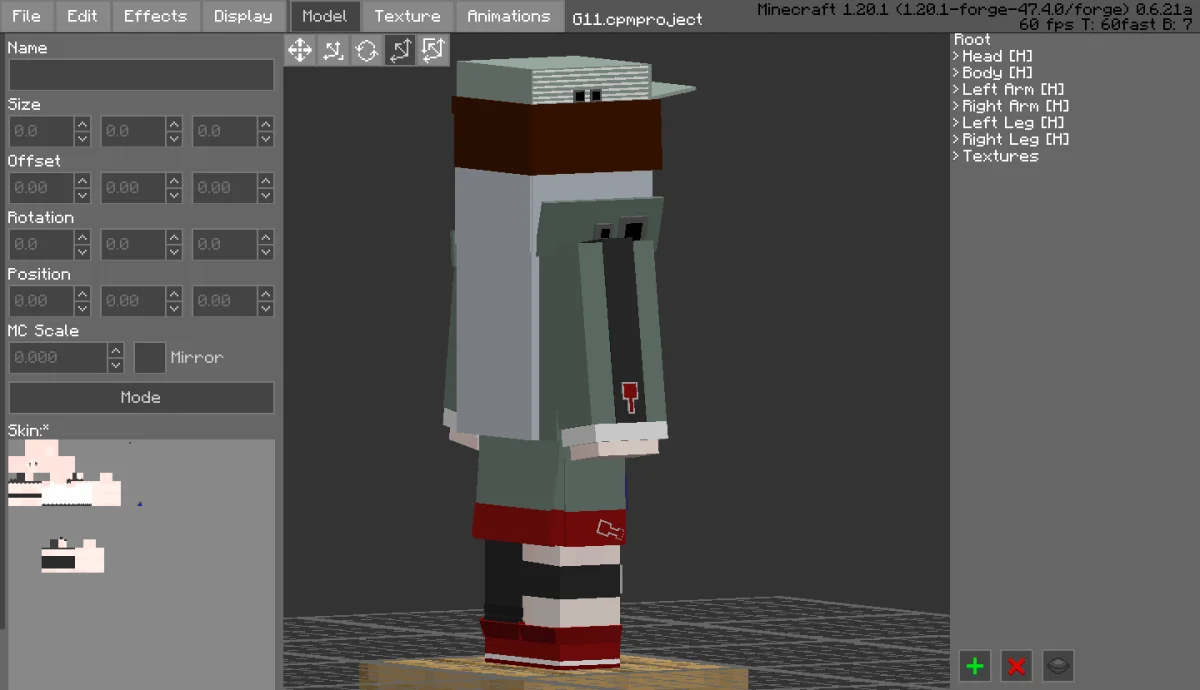Click the Minecraft 1.20.1 version text
Screen dimensions: 1200x690
[974, 9]
